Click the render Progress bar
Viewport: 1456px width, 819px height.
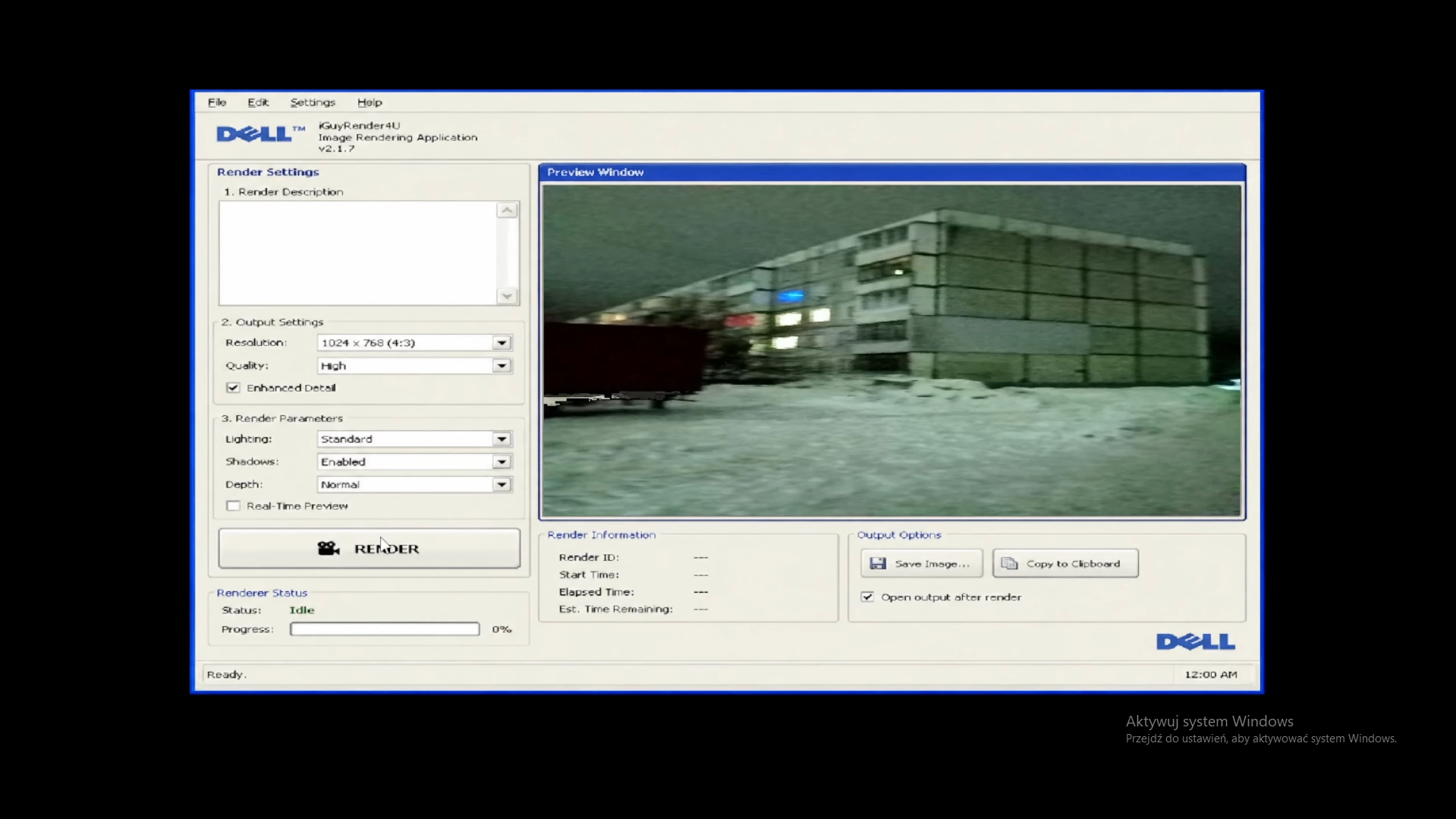point(385,629)
